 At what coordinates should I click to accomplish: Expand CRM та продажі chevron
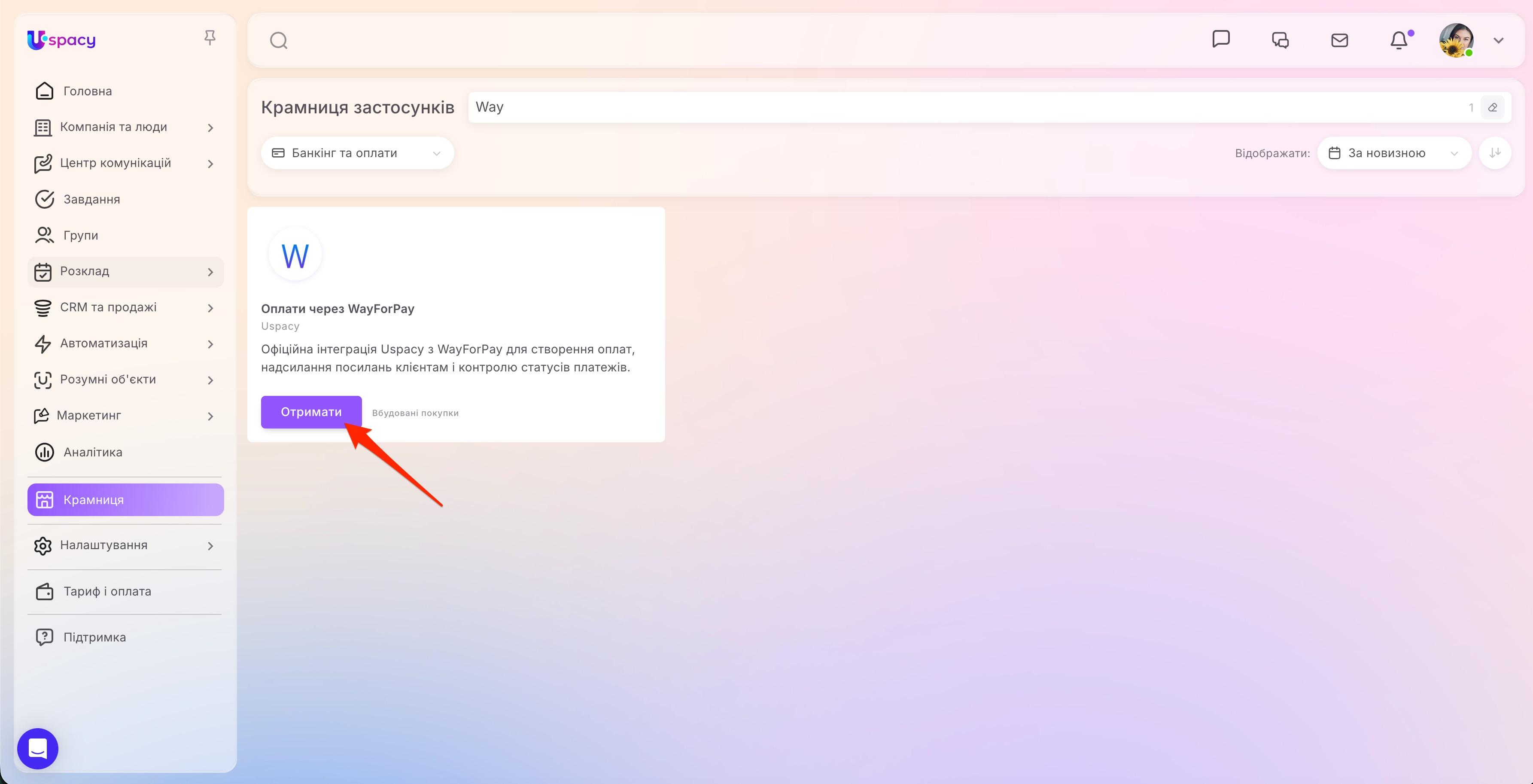[x=210, y=307]
